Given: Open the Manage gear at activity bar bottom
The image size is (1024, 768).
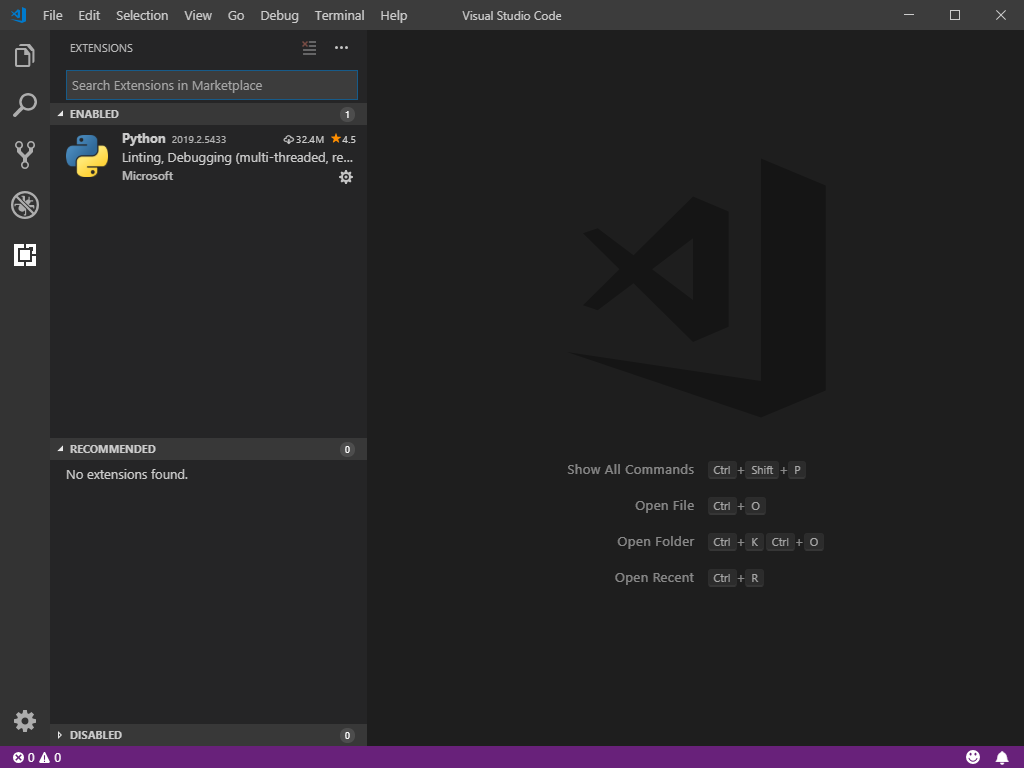Looking at the screenshot, I should coord(25,721).
